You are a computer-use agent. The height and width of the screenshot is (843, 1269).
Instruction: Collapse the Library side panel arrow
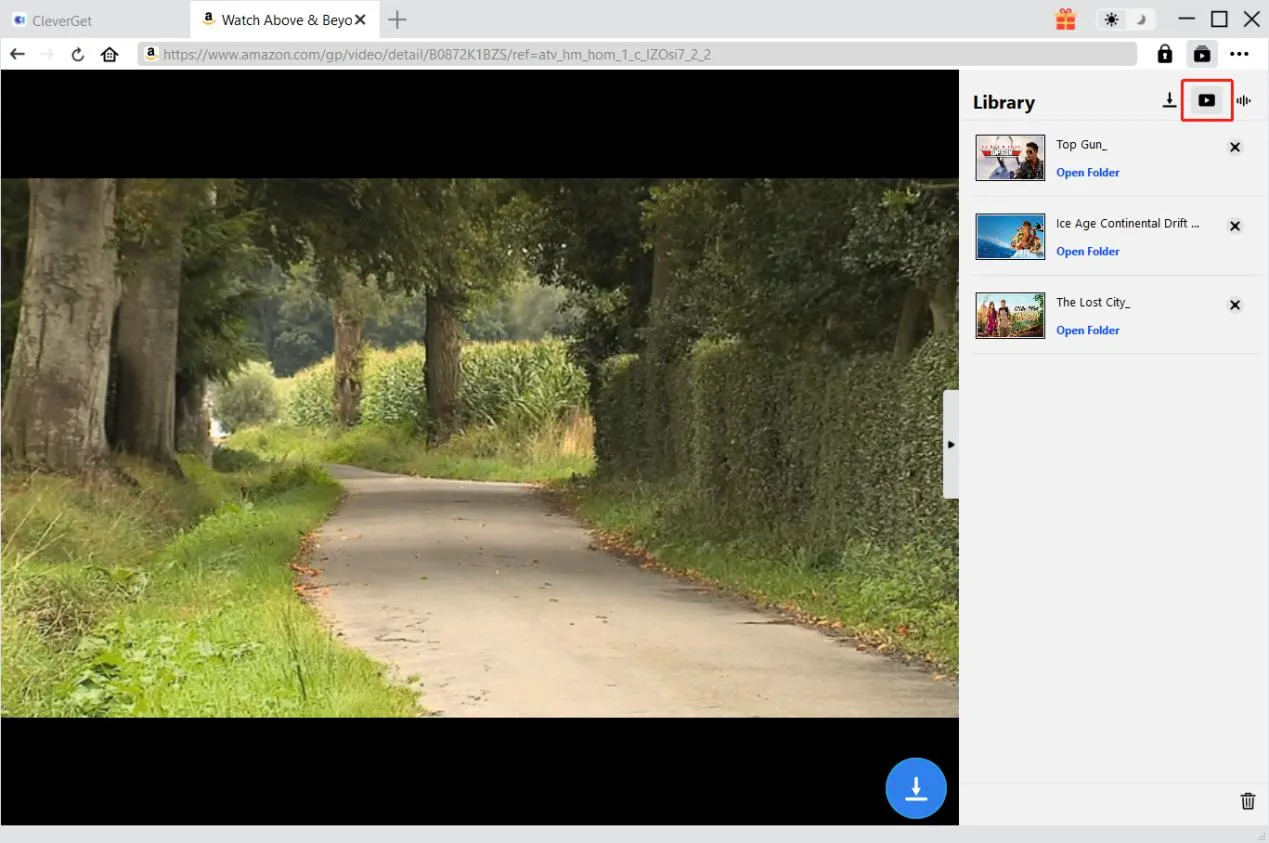point(951,444)
